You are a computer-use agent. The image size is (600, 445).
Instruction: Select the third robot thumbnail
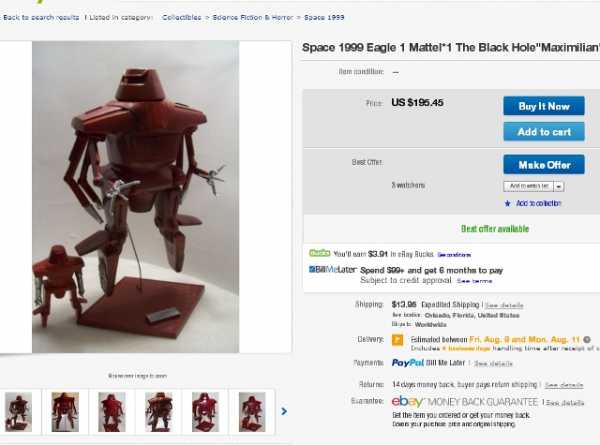point(112,412)
